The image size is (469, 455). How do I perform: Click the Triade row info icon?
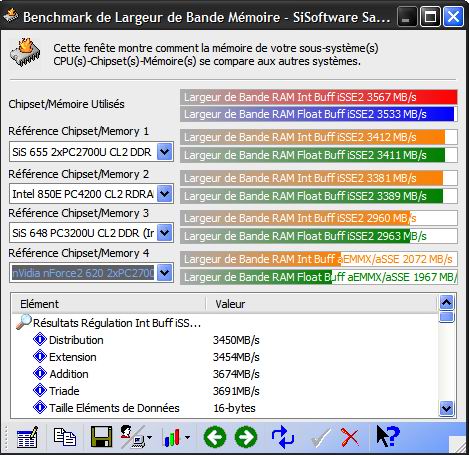(40, 390)
